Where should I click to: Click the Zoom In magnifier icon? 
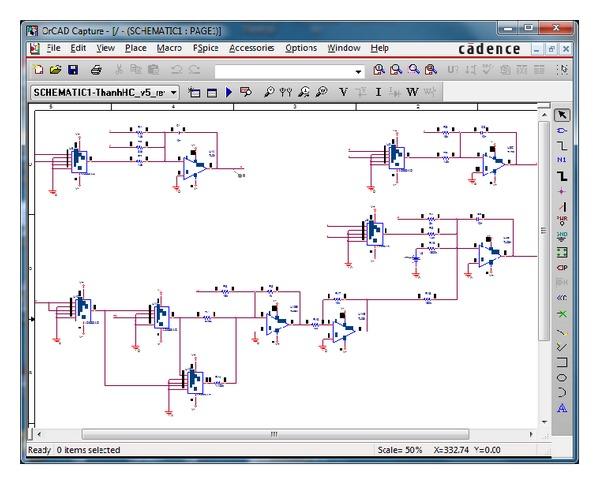click(379, 71)
